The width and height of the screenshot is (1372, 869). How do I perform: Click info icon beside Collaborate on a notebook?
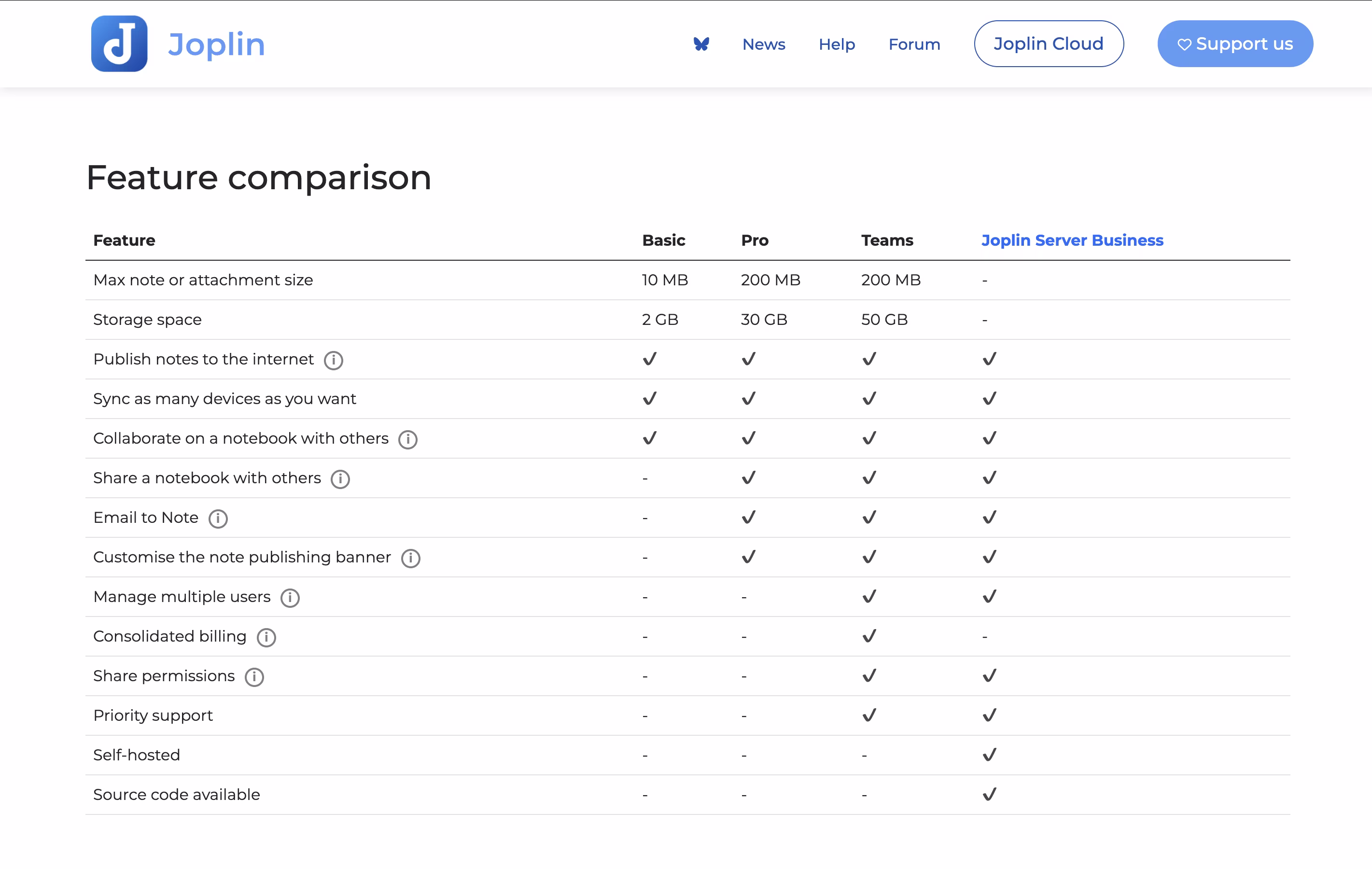click(x=407, y=439)
